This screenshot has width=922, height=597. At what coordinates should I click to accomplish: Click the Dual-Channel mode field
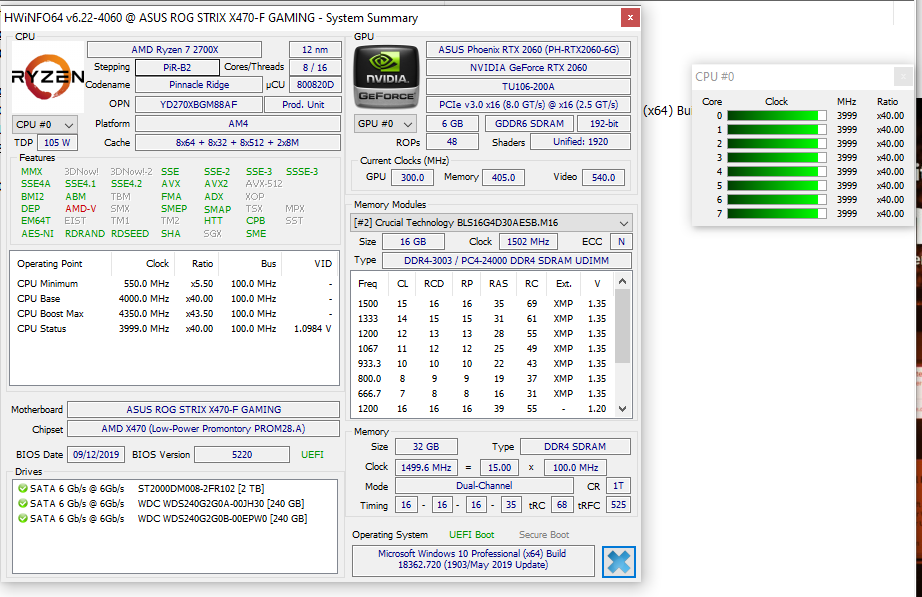click(484, 486)
